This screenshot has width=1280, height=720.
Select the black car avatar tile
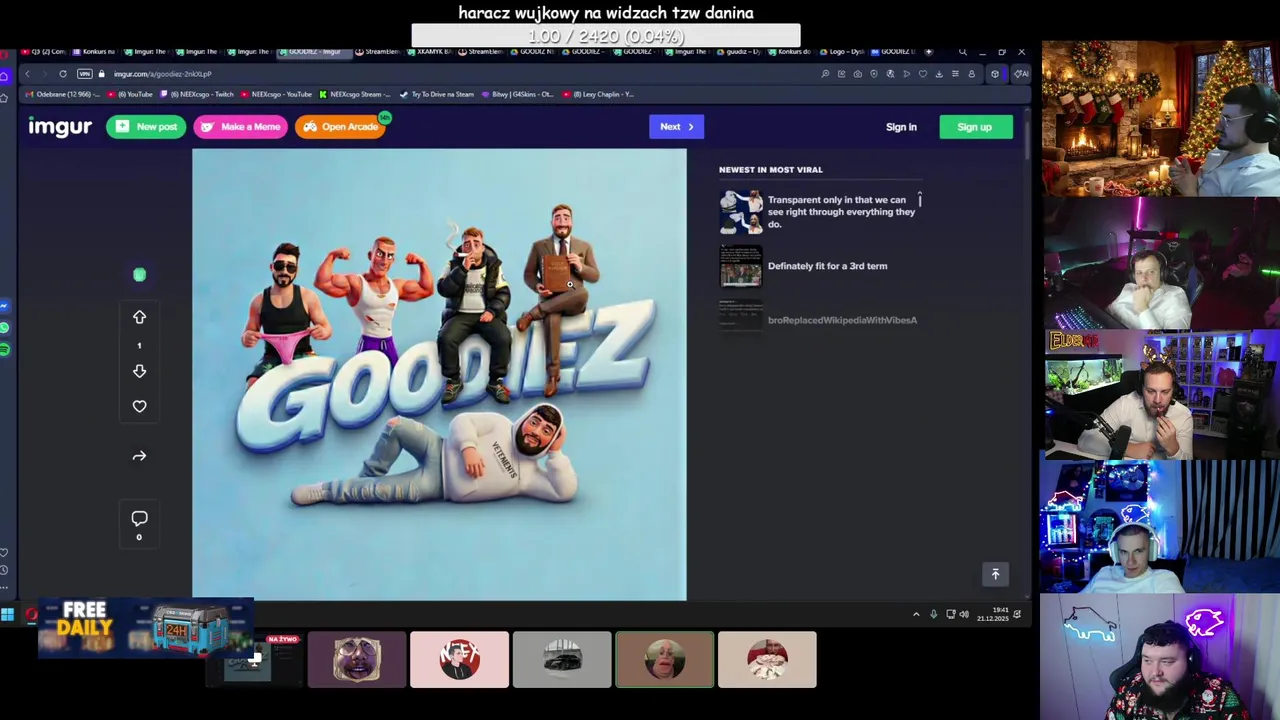coord(562,660)
